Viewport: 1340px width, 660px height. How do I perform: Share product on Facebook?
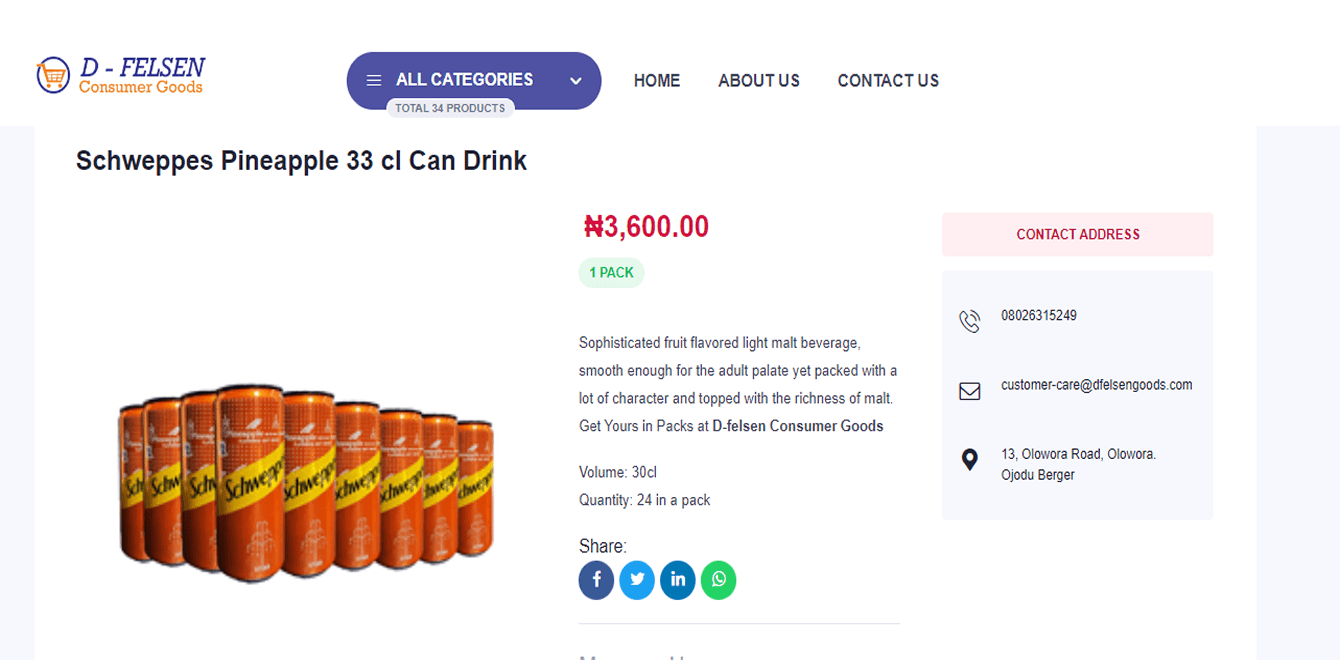(596, 580)
